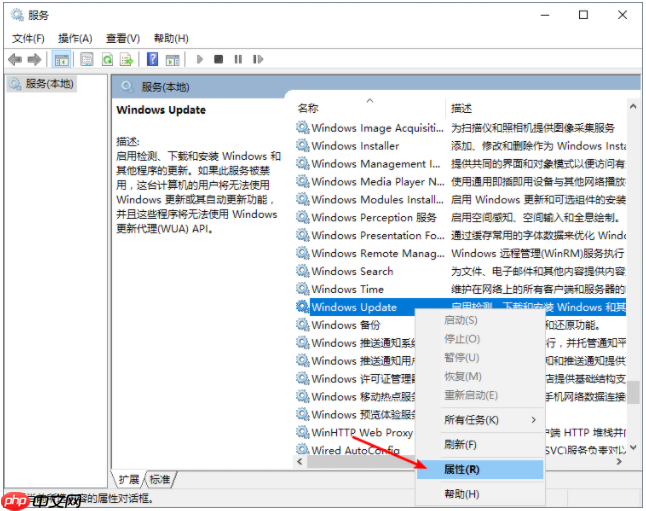The image size is (646, 511).
Task: Open the 操作(A) menu
Action: 75,39
